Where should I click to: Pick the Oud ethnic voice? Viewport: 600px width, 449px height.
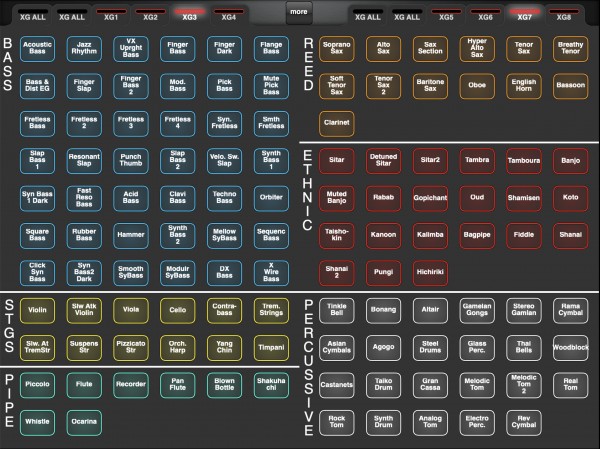[x=477, y=198]
